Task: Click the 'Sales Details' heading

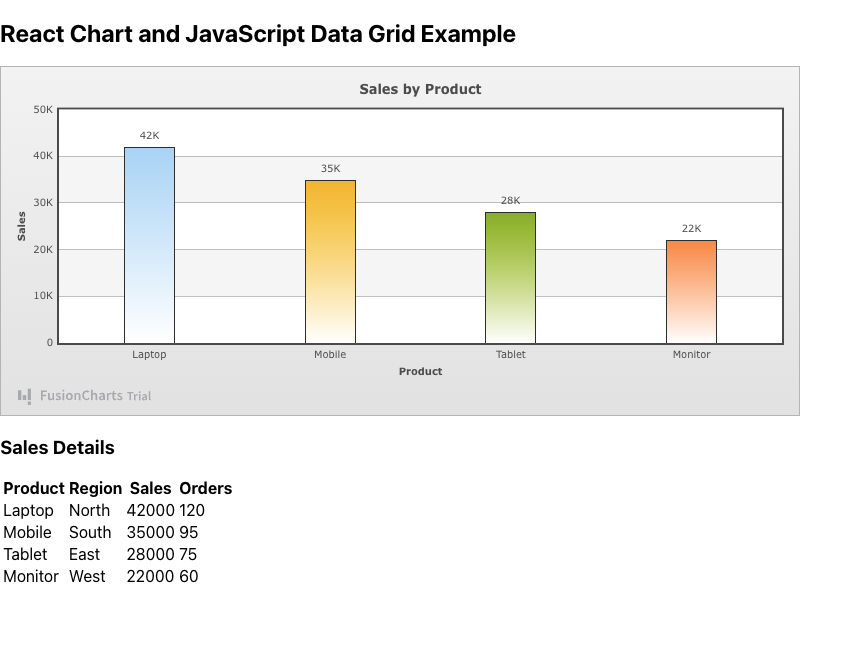Action: click(57, 448)
